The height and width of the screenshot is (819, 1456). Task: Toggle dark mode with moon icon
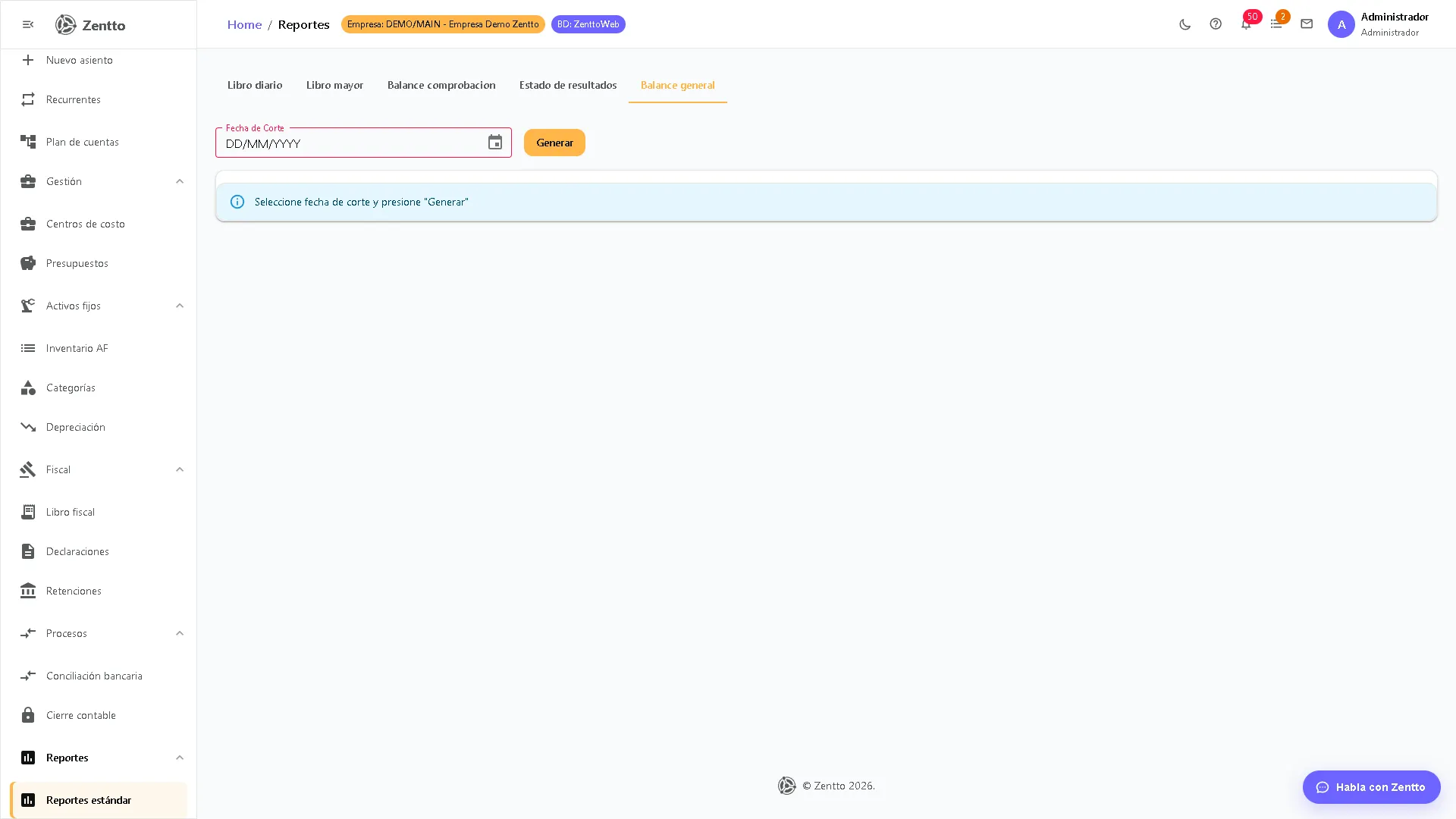pyautogui.click(x=1185, y=24)
